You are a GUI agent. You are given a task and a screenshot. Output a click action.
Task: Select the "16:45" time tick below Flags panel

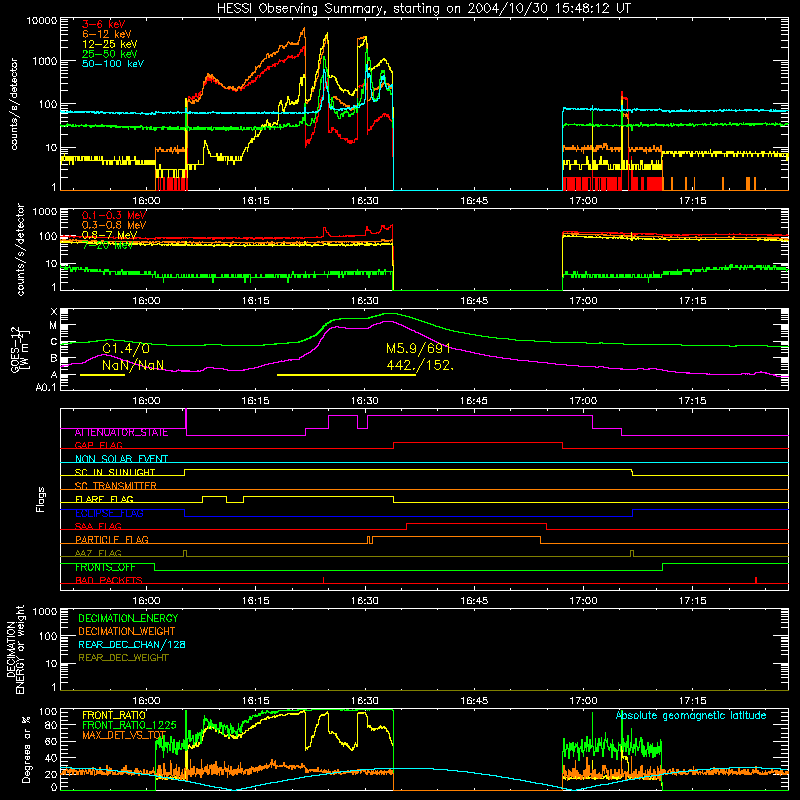(x=474, y=601)
